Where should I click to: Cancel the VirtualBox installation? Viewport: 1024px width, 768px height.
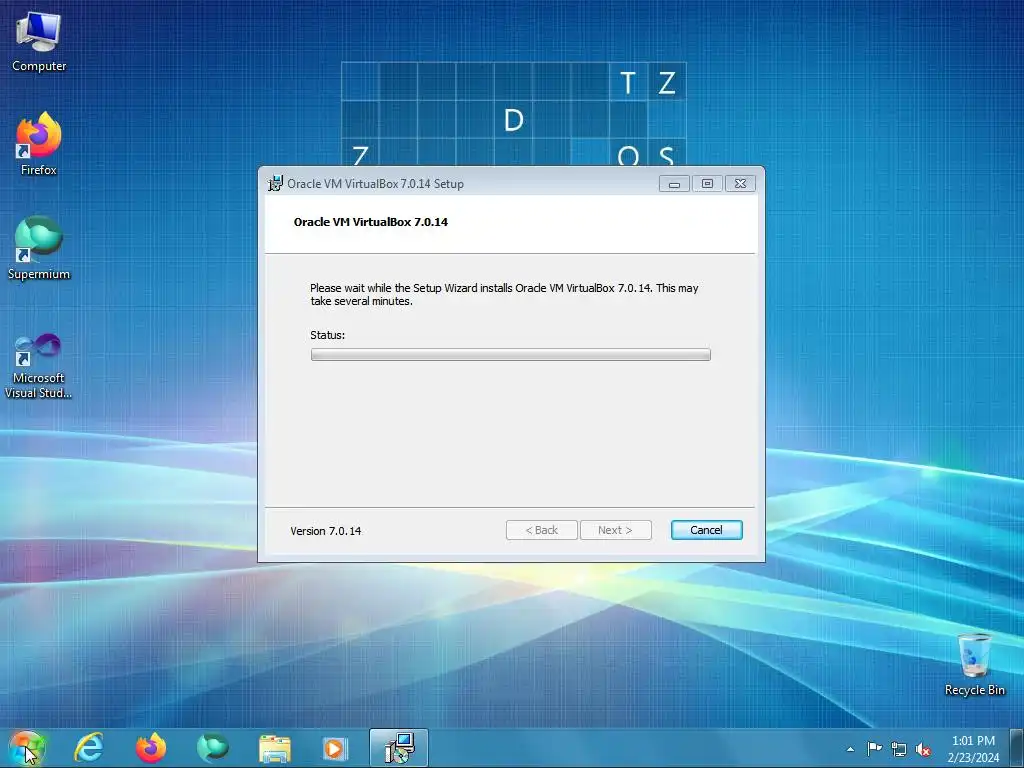(707, 530)
